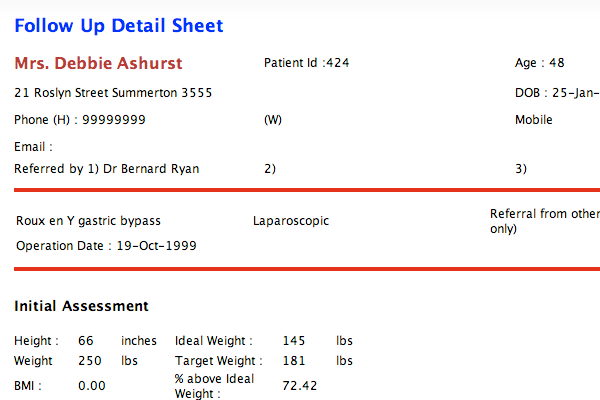Click the BMI value 0.00
This screenshot has width=600, height=400.
point(92,385)
